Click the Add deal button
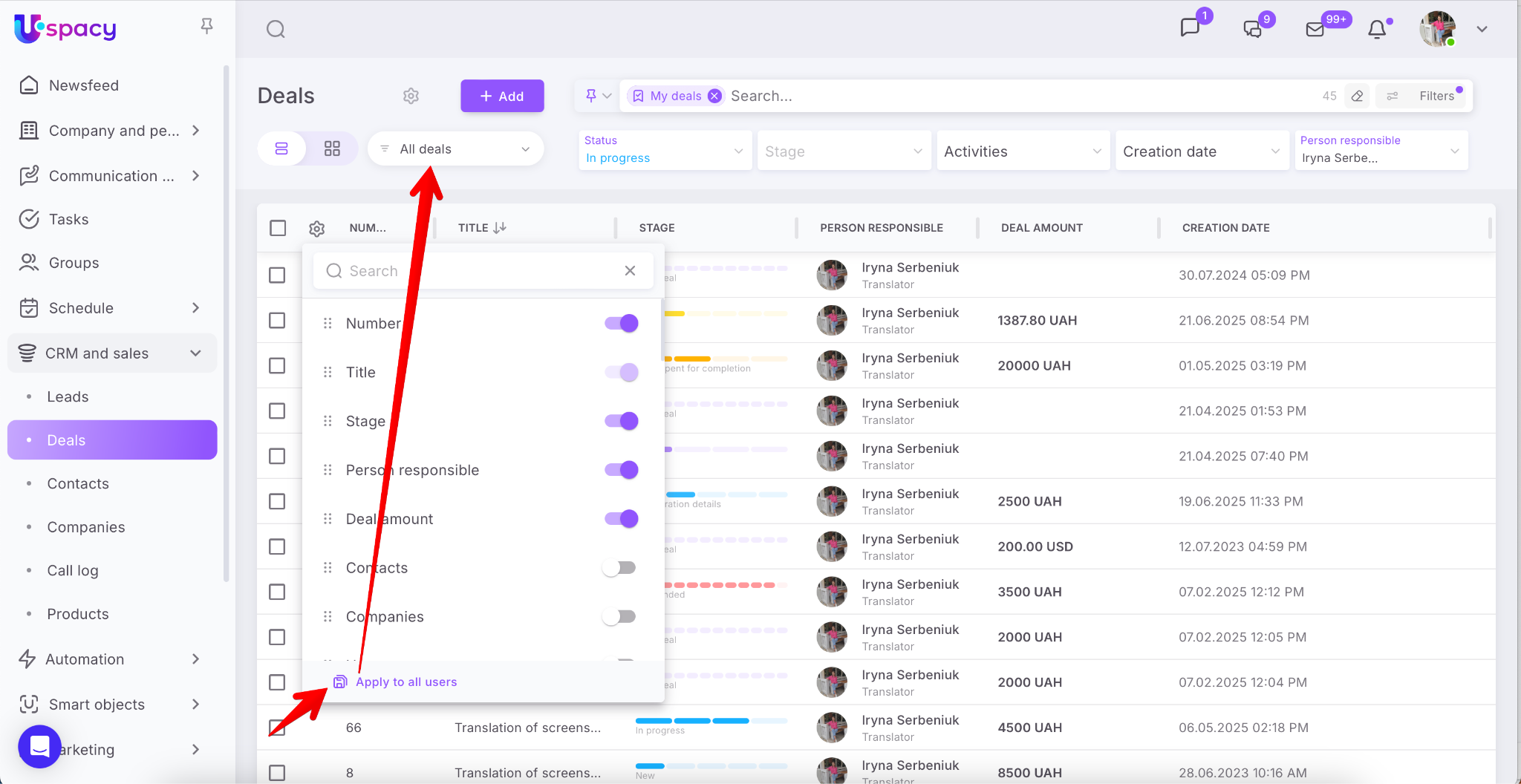 click(502, 96)
